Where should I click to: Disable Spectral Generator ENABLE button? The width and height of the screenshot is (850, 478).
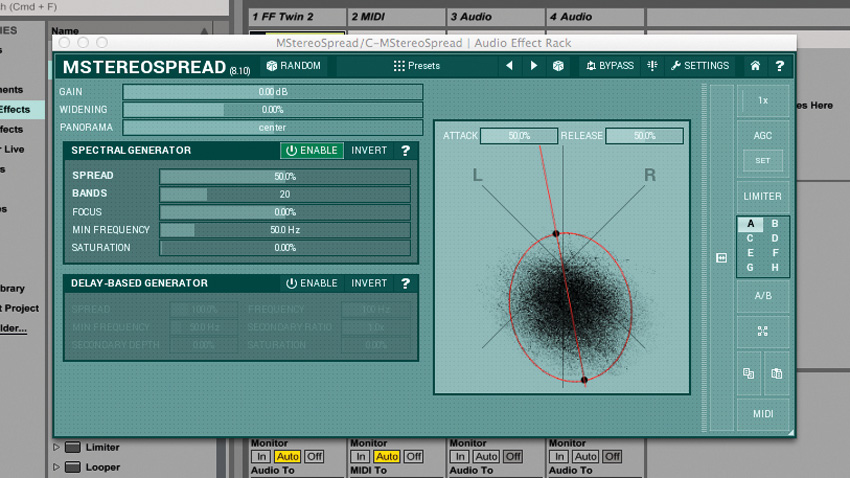[x=312, y=150]
